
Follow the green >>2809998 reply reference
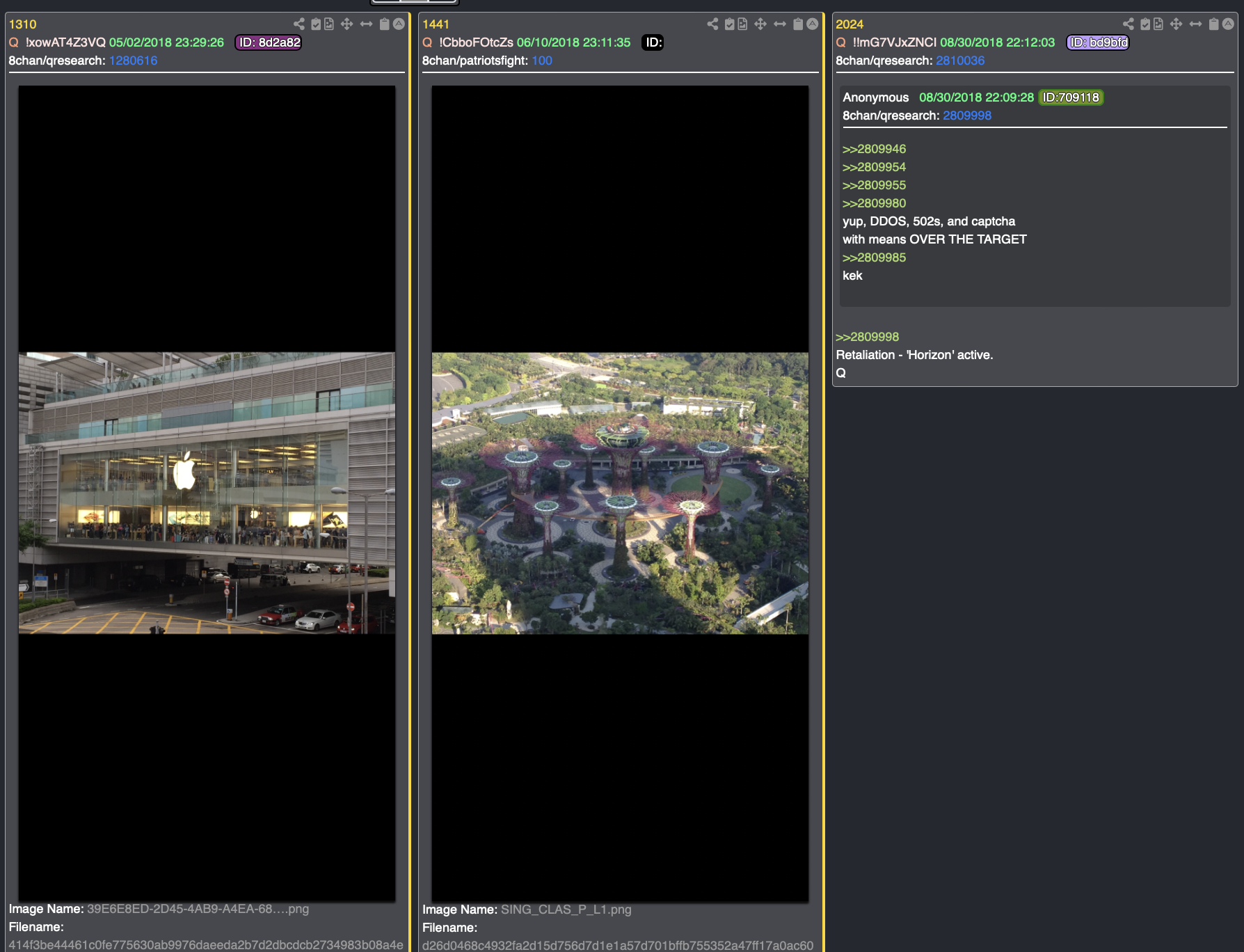tap(867, 337)
